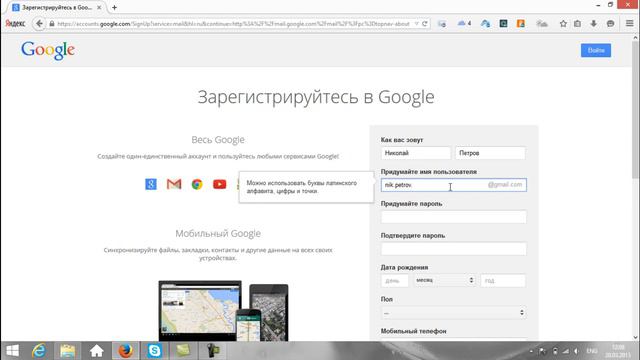Open File Explorer from taskbar
The height and width of the screenshot is (360, 640).
68,351
